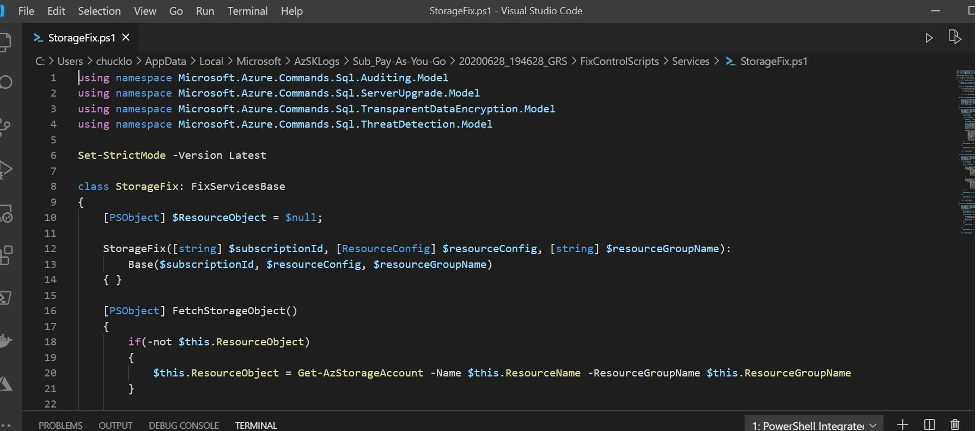Open the PowerShell command explorer icon
The height and width of the screenshot is (431, 977).
tap(5, 298)
